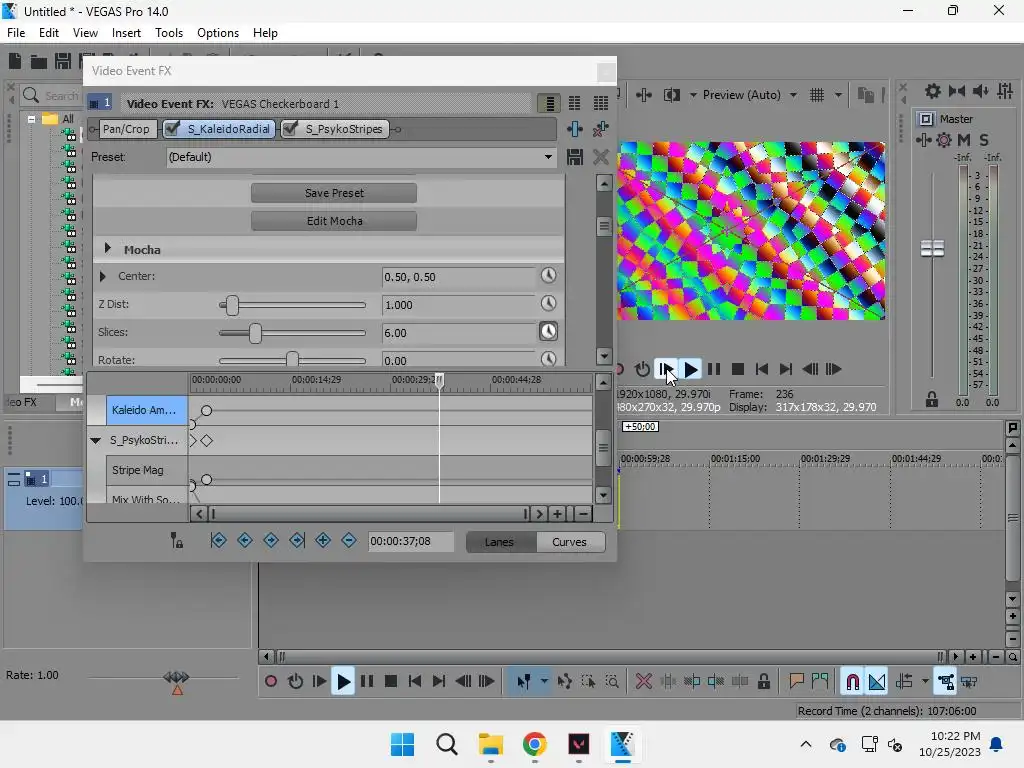Select the Selection Edit tool

(x=588, y=682)
